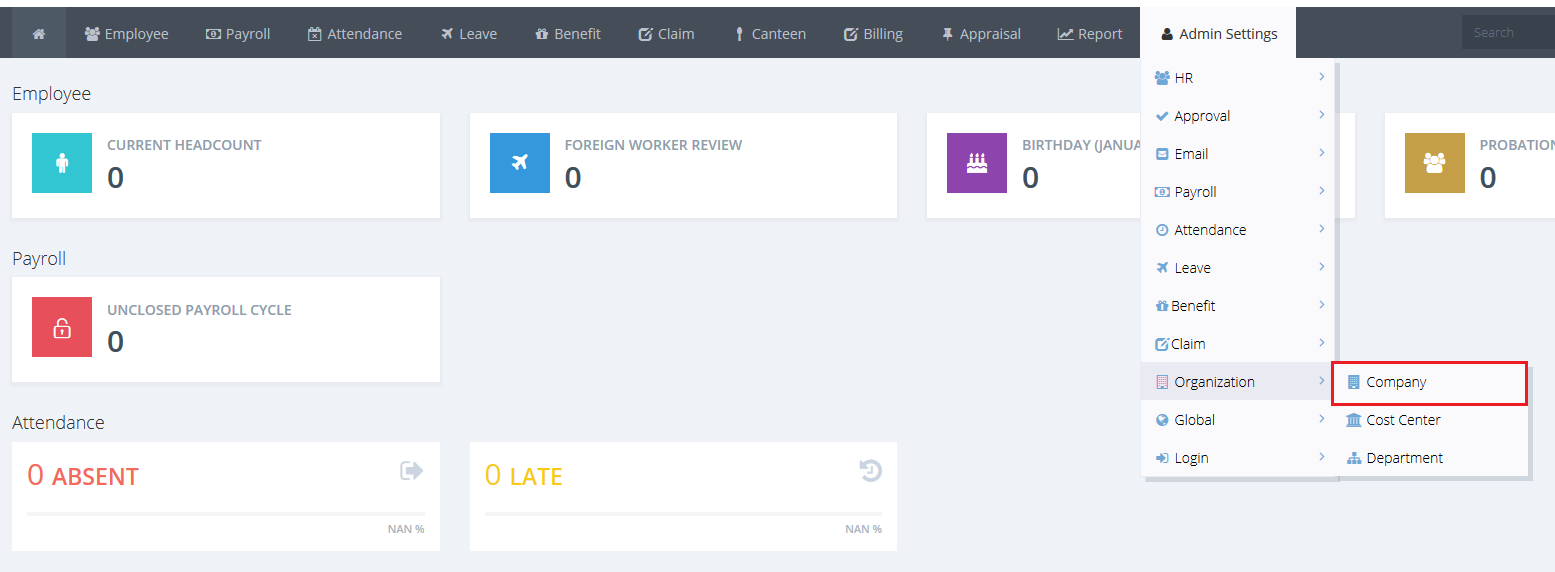
Task: Click the Late clock history icon
Action: pos(870,471)
